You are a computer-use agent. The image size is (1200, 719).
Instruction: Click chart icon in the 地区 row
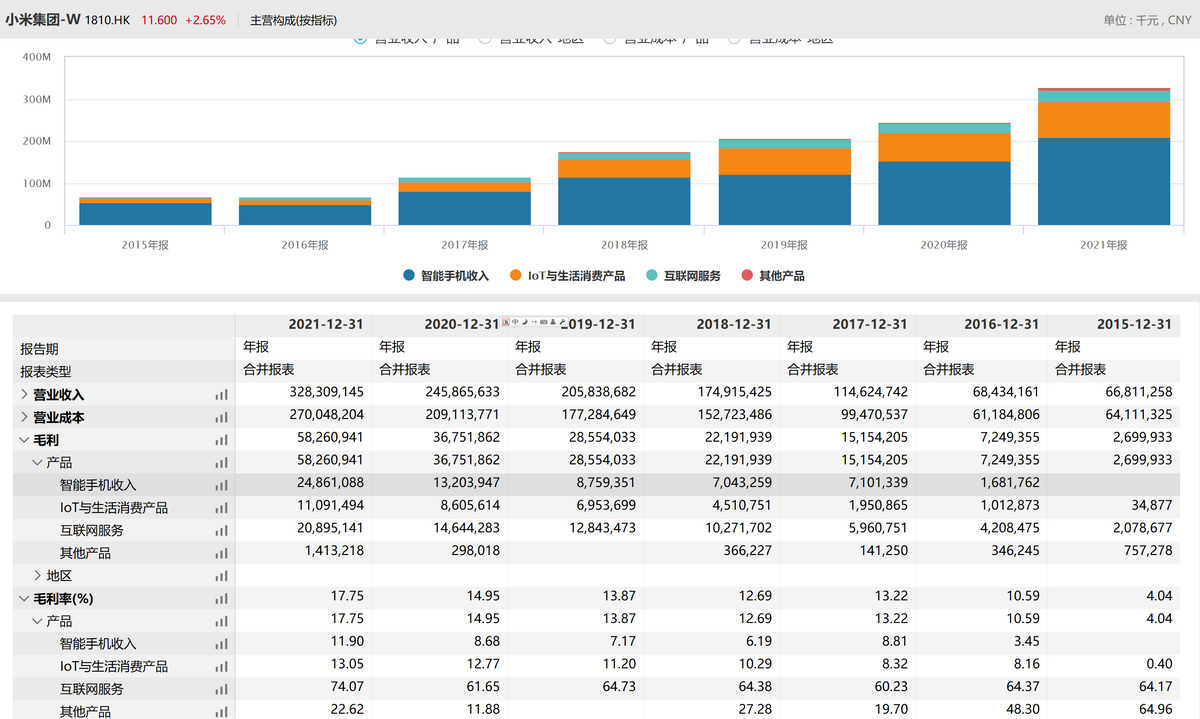tap(221, 576)
